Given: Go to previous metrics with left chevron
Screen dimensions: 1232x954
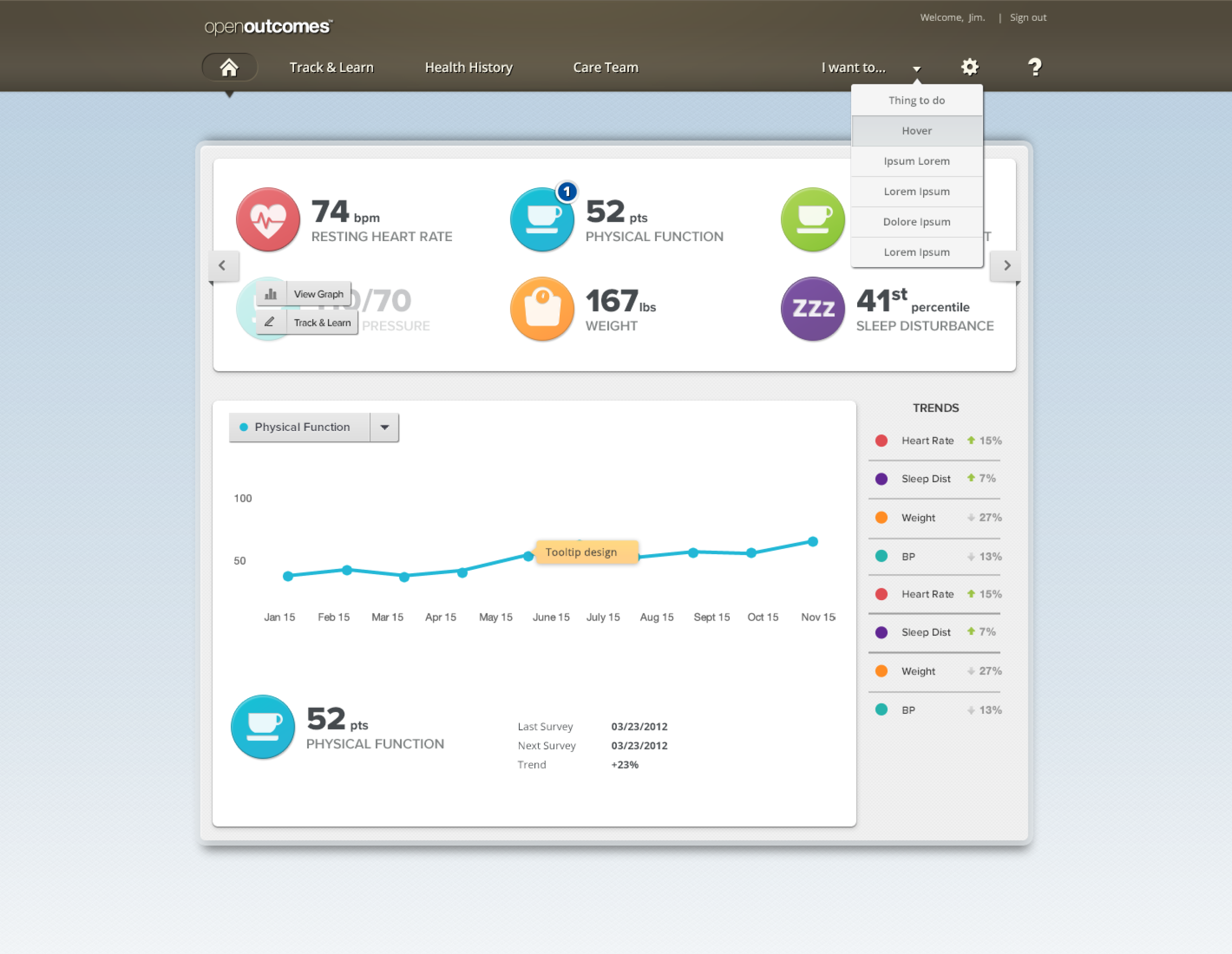Looking at the screenshot, I should tap(222, 266).
